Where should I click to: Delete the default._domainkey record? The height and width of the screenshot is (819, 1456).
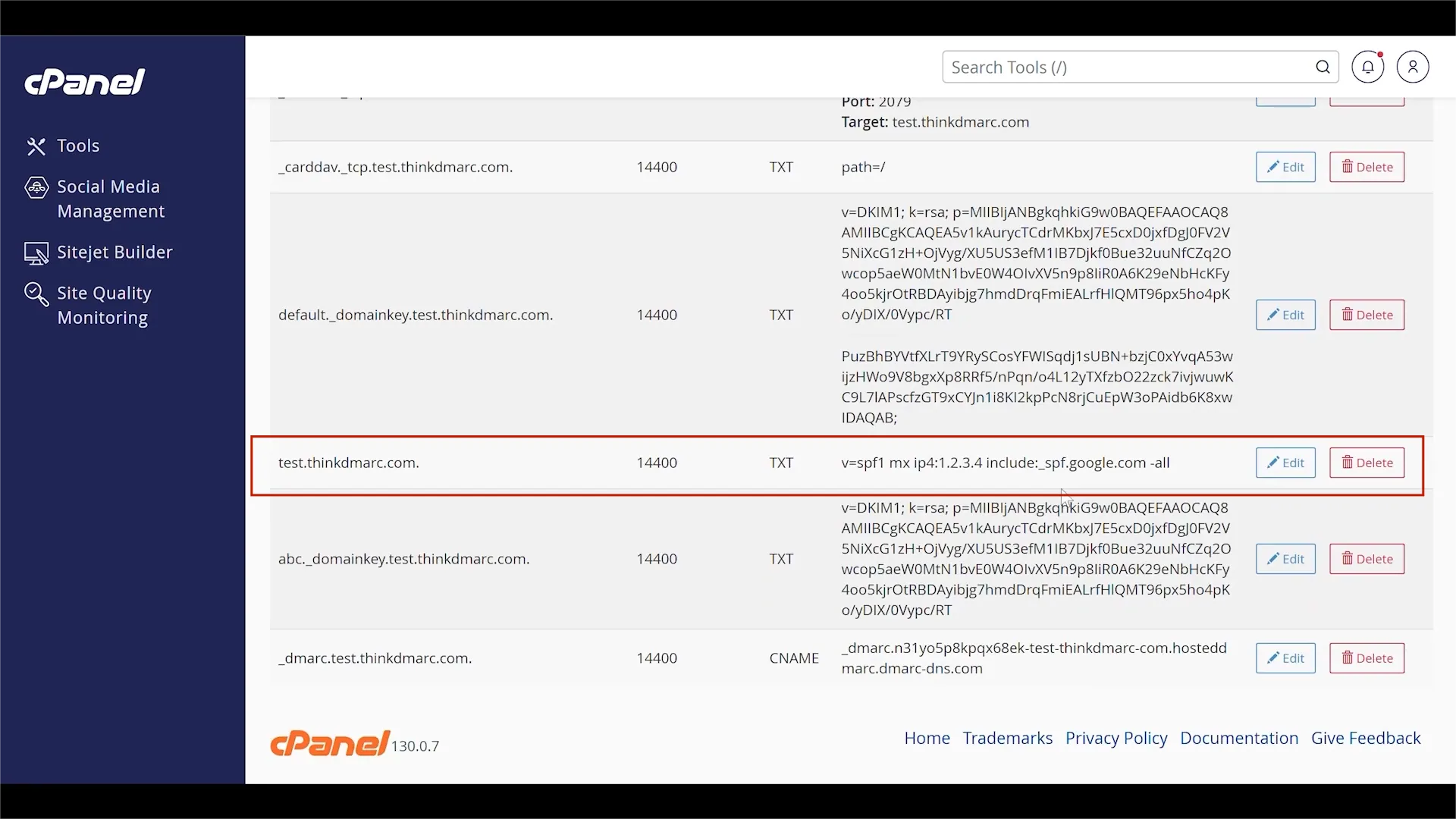point(1367,315)
